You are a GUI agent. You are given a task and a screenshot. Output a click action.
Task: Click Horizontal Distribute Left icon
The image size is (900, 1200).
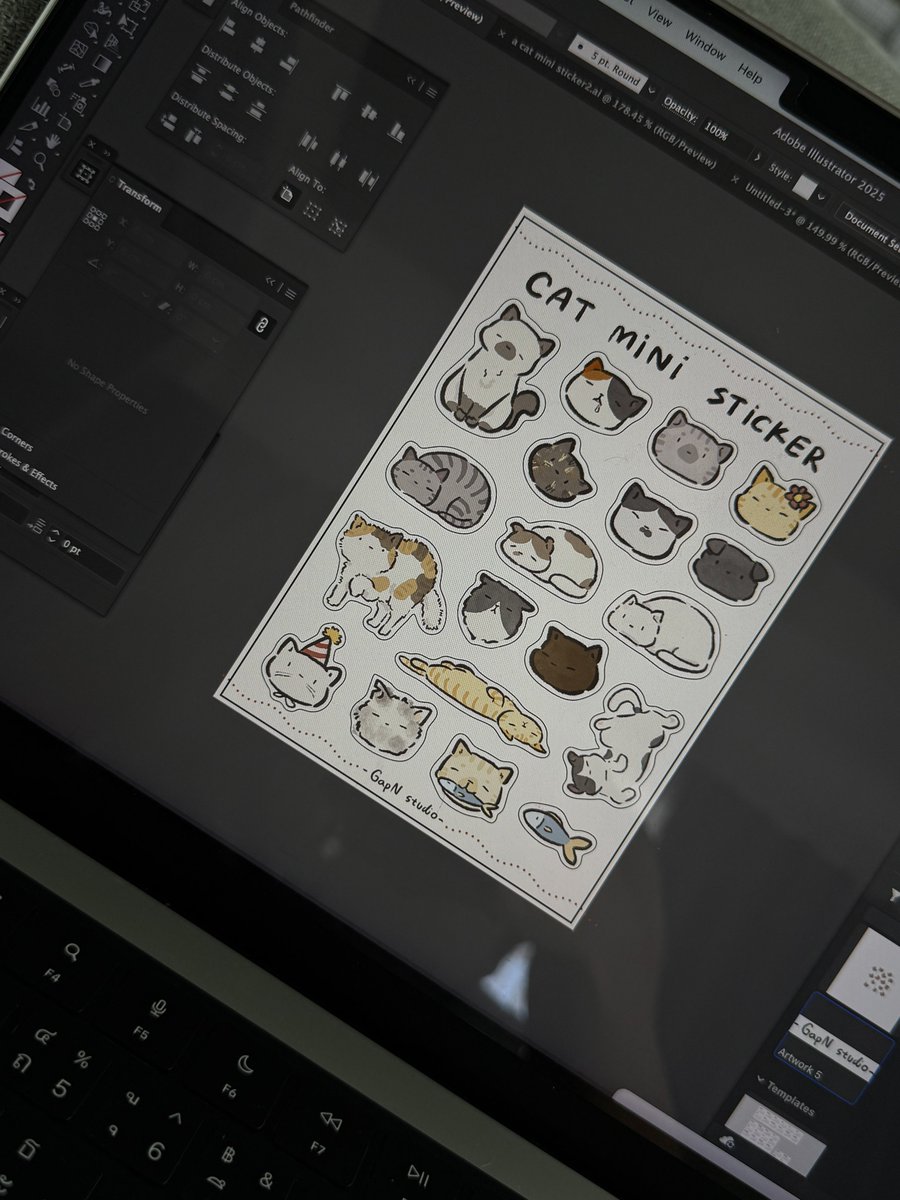tap(308, 141)
